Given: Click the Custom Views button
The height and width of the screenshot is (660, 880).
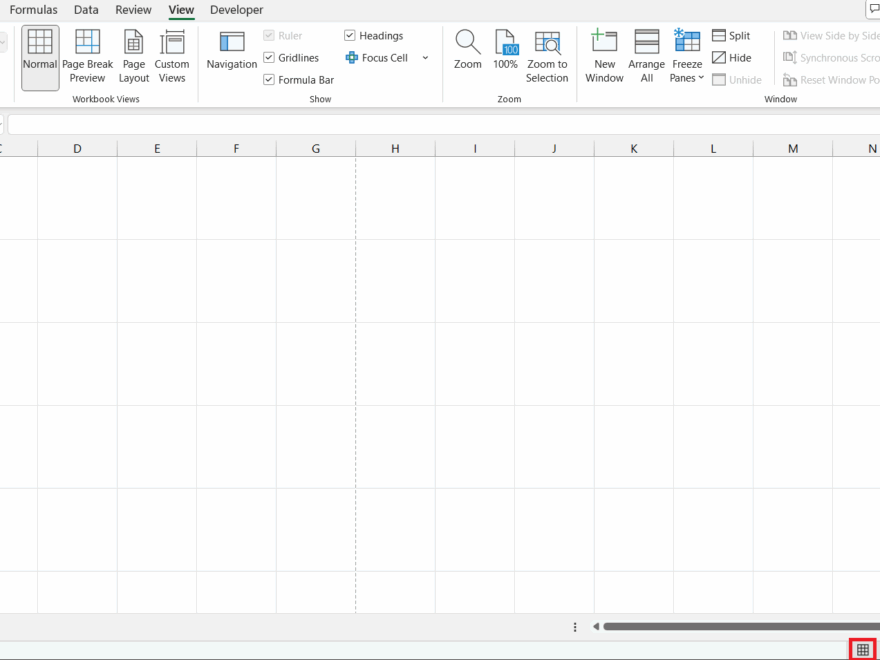Looking at the screenshot, I should tap(171, 55).
